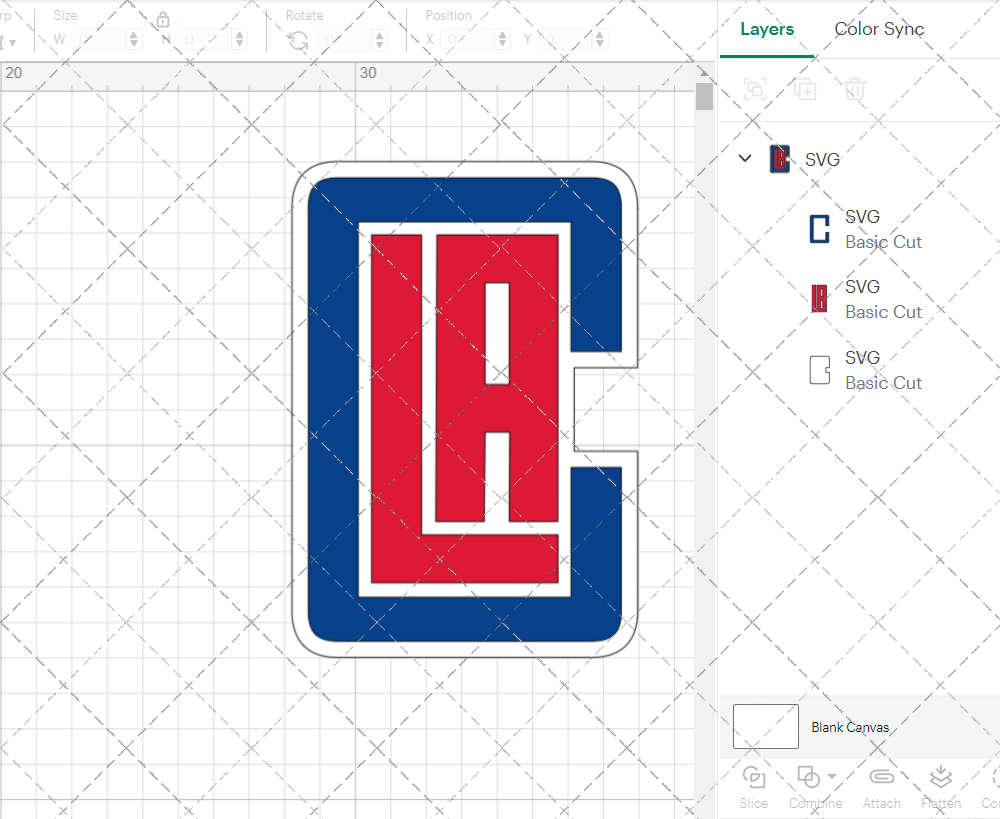Click the Attach tool
The height and width of the screenshot is (819, 1000).
[881, 787]
